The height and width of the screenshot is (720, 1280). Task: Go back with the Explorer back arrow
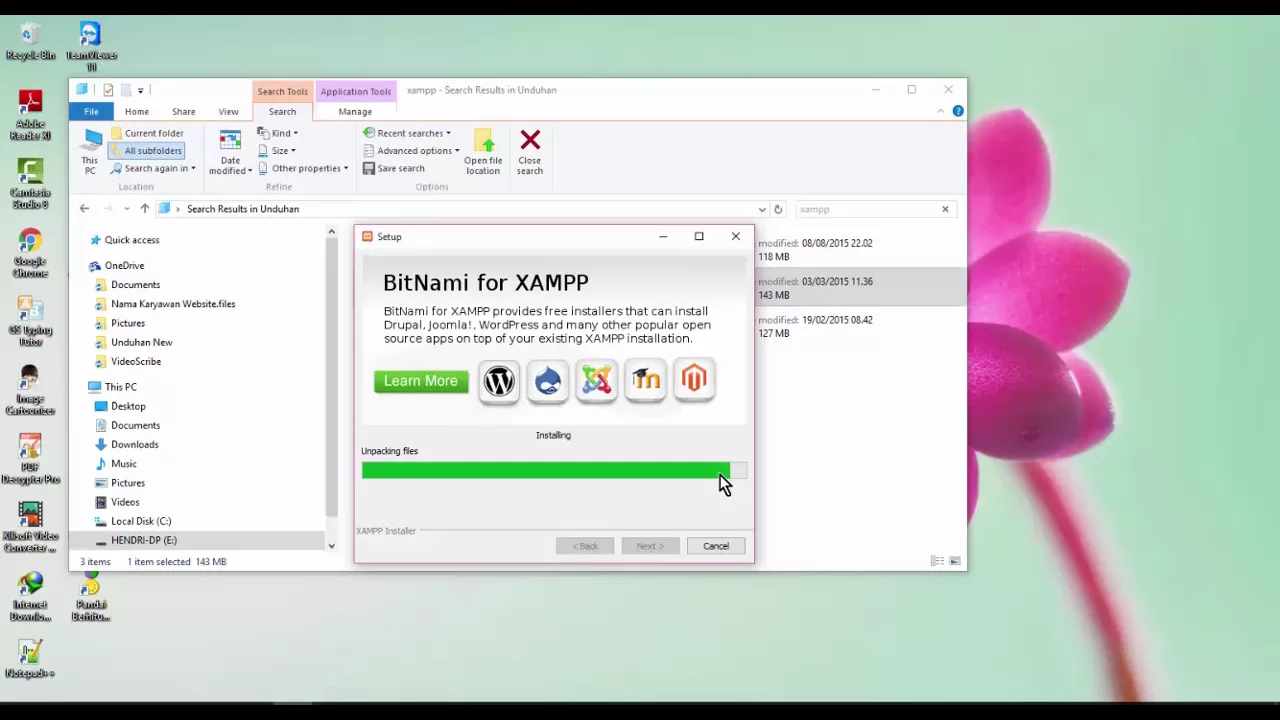(84, 209)
